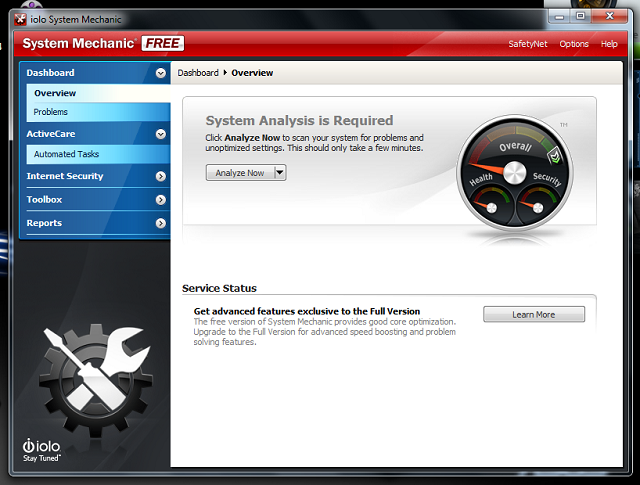The width and height of the screenshot is (640, 485).
Task: Open the Help menu
Action: (x=609, y=44)
